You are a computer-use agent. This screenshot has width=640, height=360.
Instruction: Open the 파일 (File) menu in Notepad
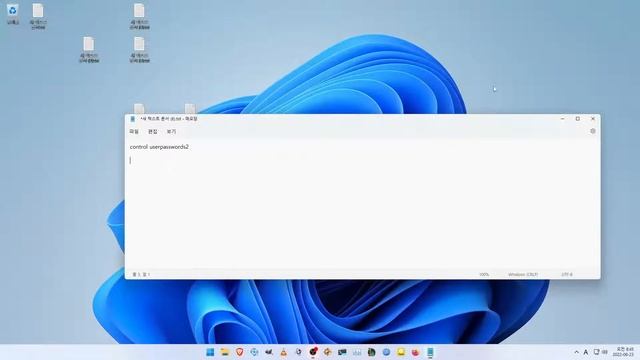click(134, 131)
